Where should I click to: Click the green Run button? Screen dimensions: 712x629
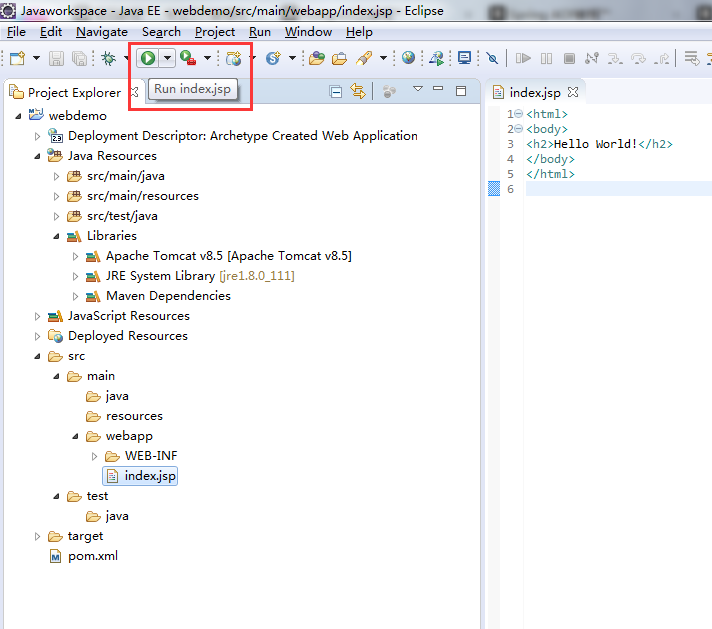pos(148,58)
